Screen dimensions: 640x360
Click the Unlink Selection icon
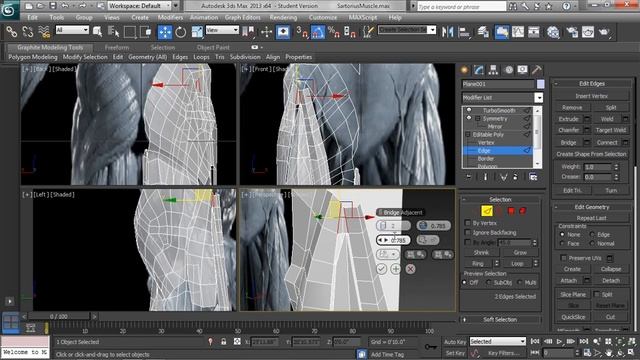pyautogui.click(x=28, y=32)
